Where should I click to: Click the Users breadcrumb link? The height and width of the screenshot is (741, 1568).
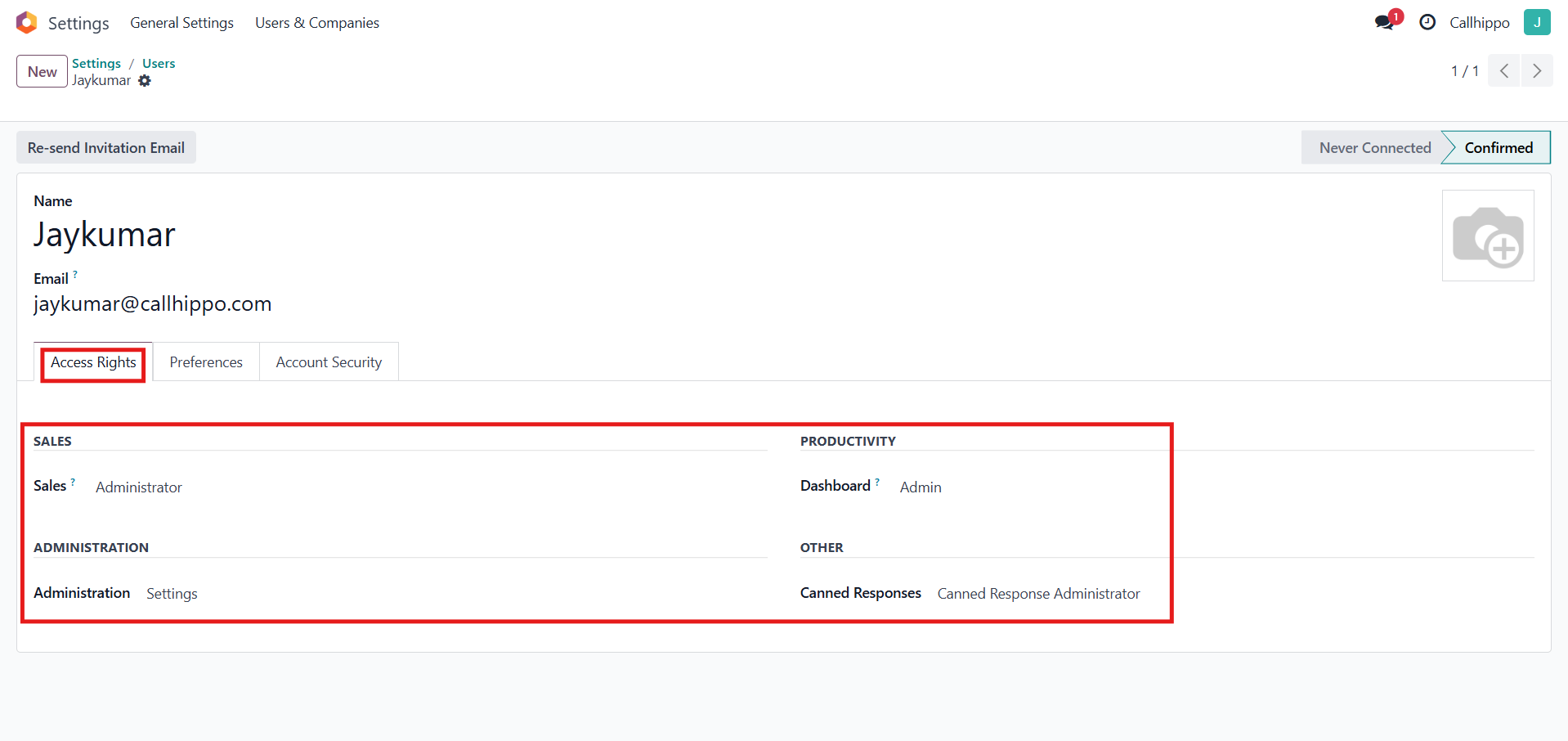(x=159, y=63)
